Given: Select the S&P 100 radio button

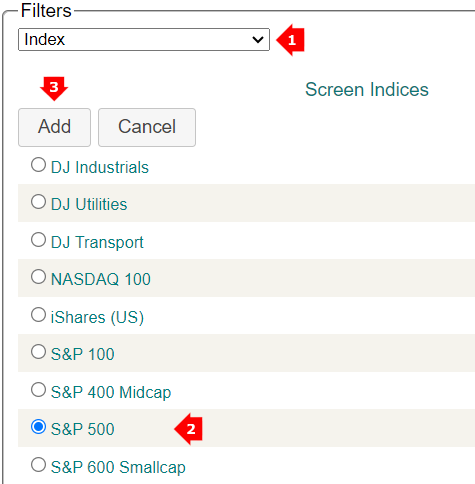Looking at the screenshot, I should click(x=38, y=352).
